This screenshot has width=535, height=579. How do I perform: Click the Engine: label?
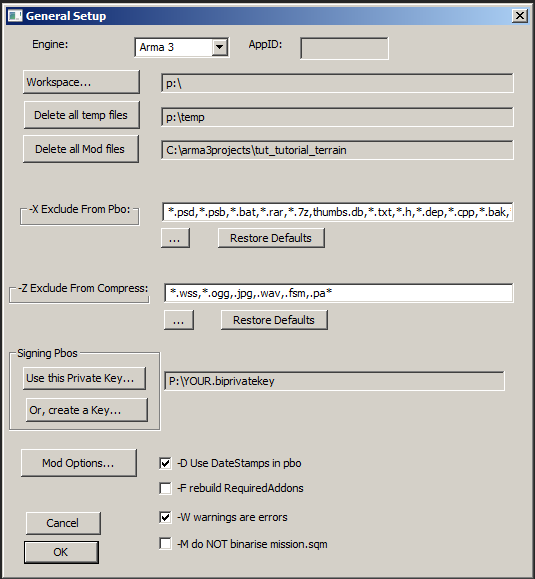(50, 44)
